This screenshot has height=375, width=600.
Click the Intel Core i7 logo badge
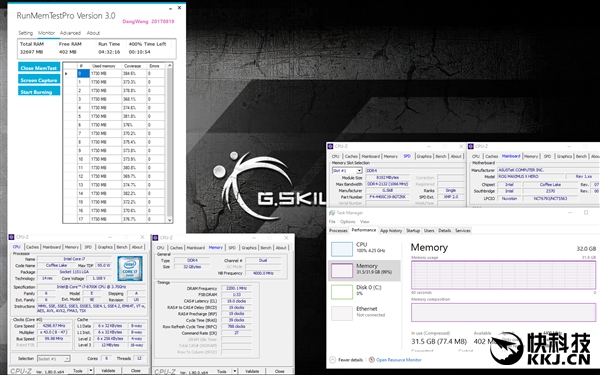130,268
